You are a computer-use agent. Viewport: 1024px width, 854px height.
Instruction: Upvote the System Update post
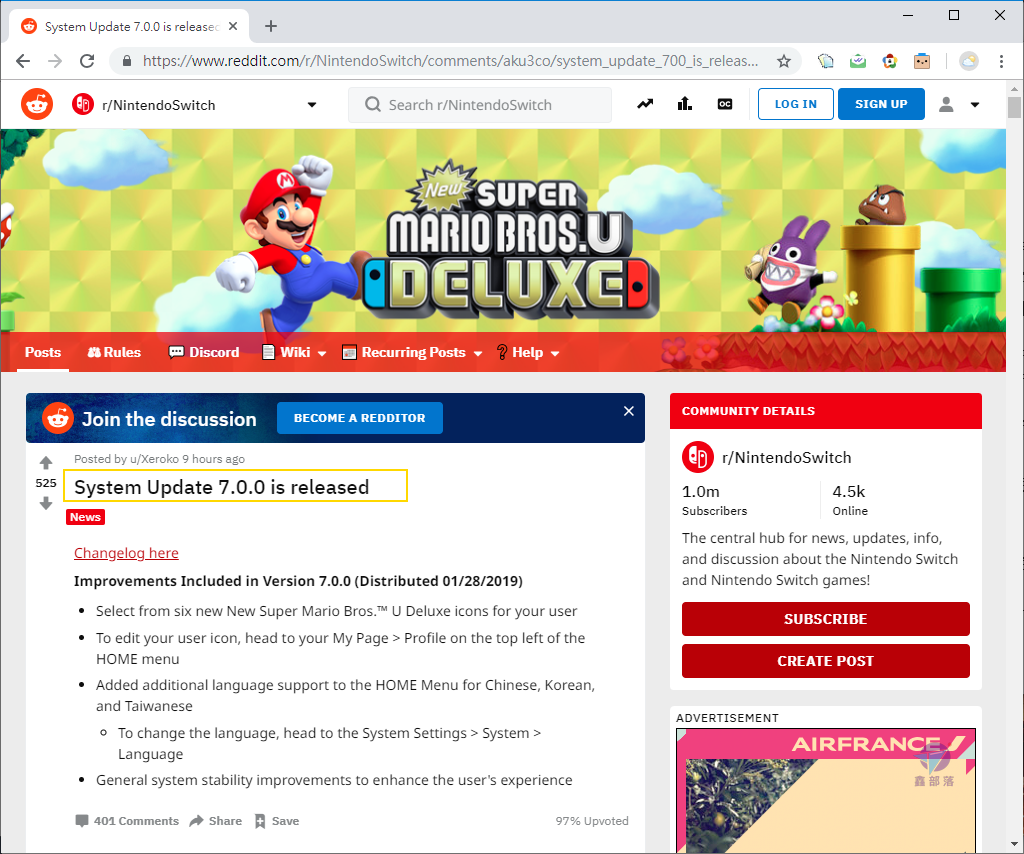tap(46, 463)
